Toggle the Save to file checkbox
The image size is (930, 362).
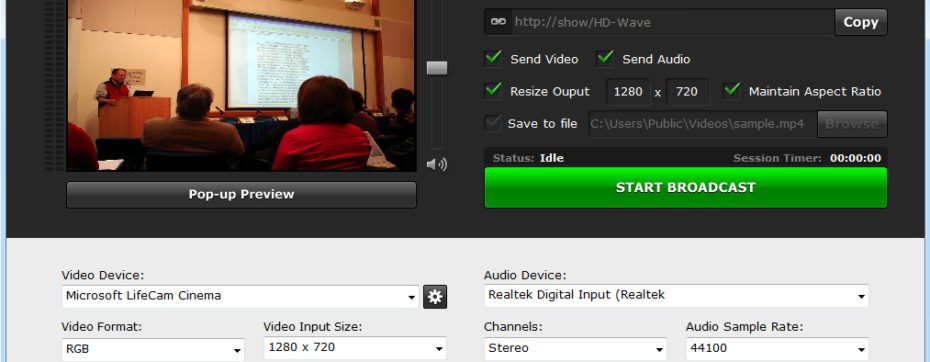(x=493, y=123)
